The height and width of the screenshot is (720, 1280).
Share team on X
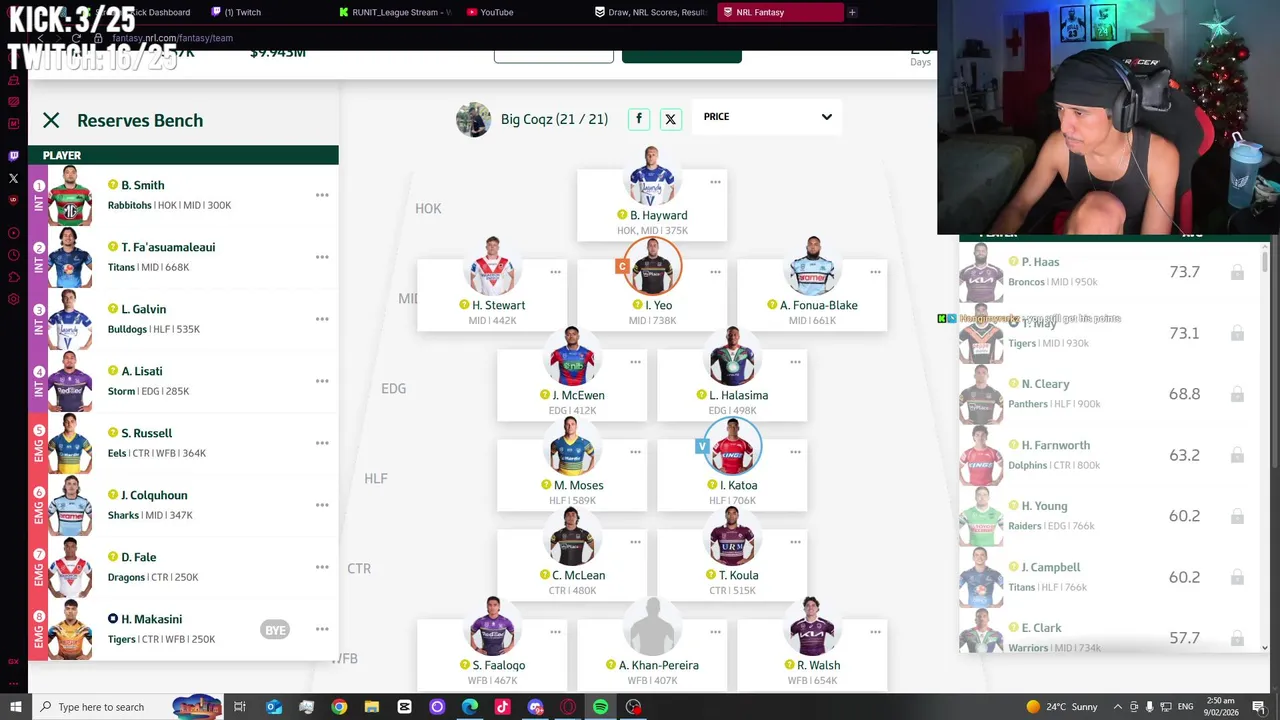[x=671, y=119]
